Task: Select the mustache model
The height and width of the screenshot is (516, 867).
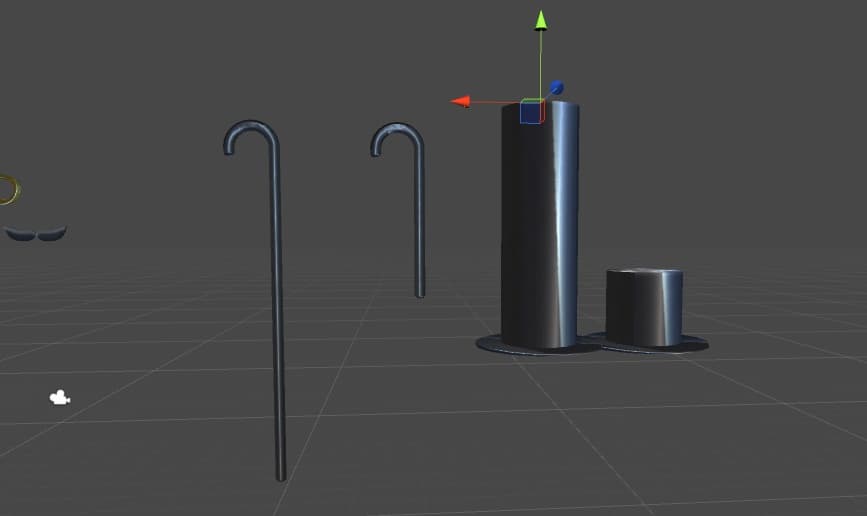Action: coord(36,233)
